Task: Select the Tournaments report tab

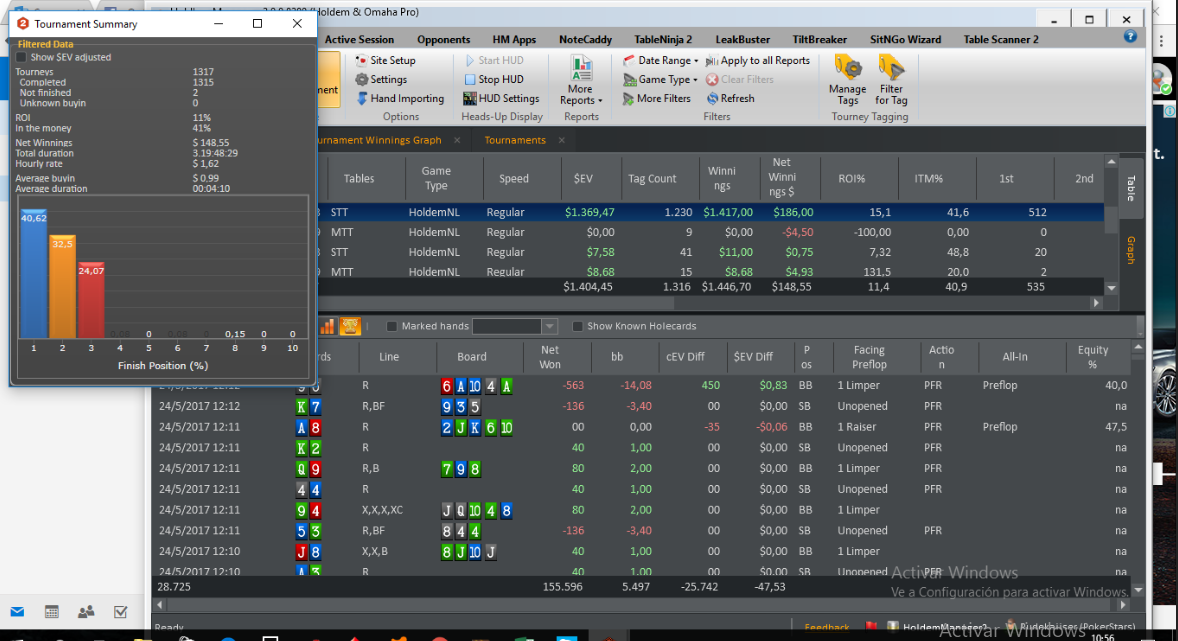Action: click(515, 140)
